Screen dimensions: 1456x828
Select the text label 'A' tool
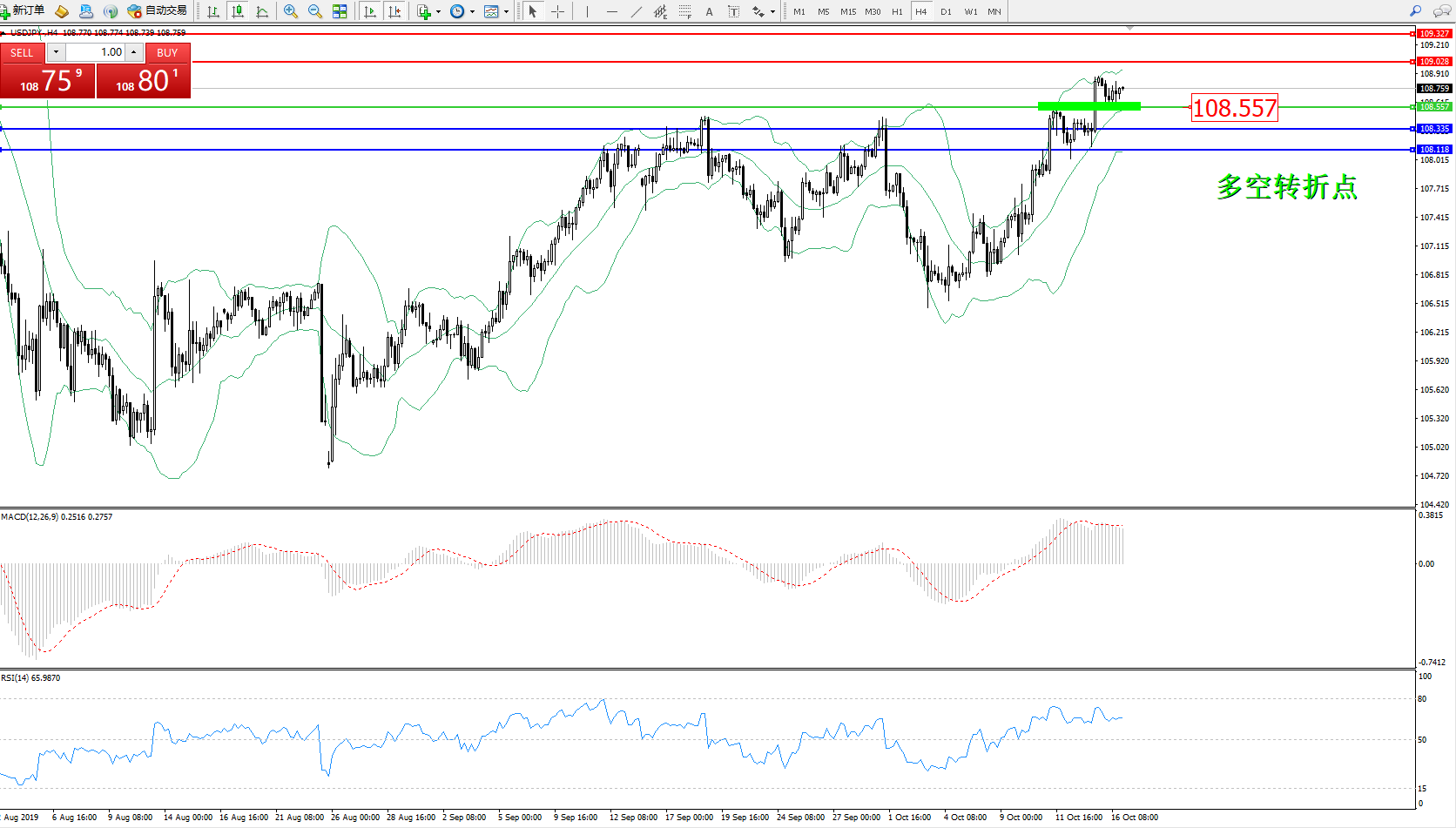(709, 11)
